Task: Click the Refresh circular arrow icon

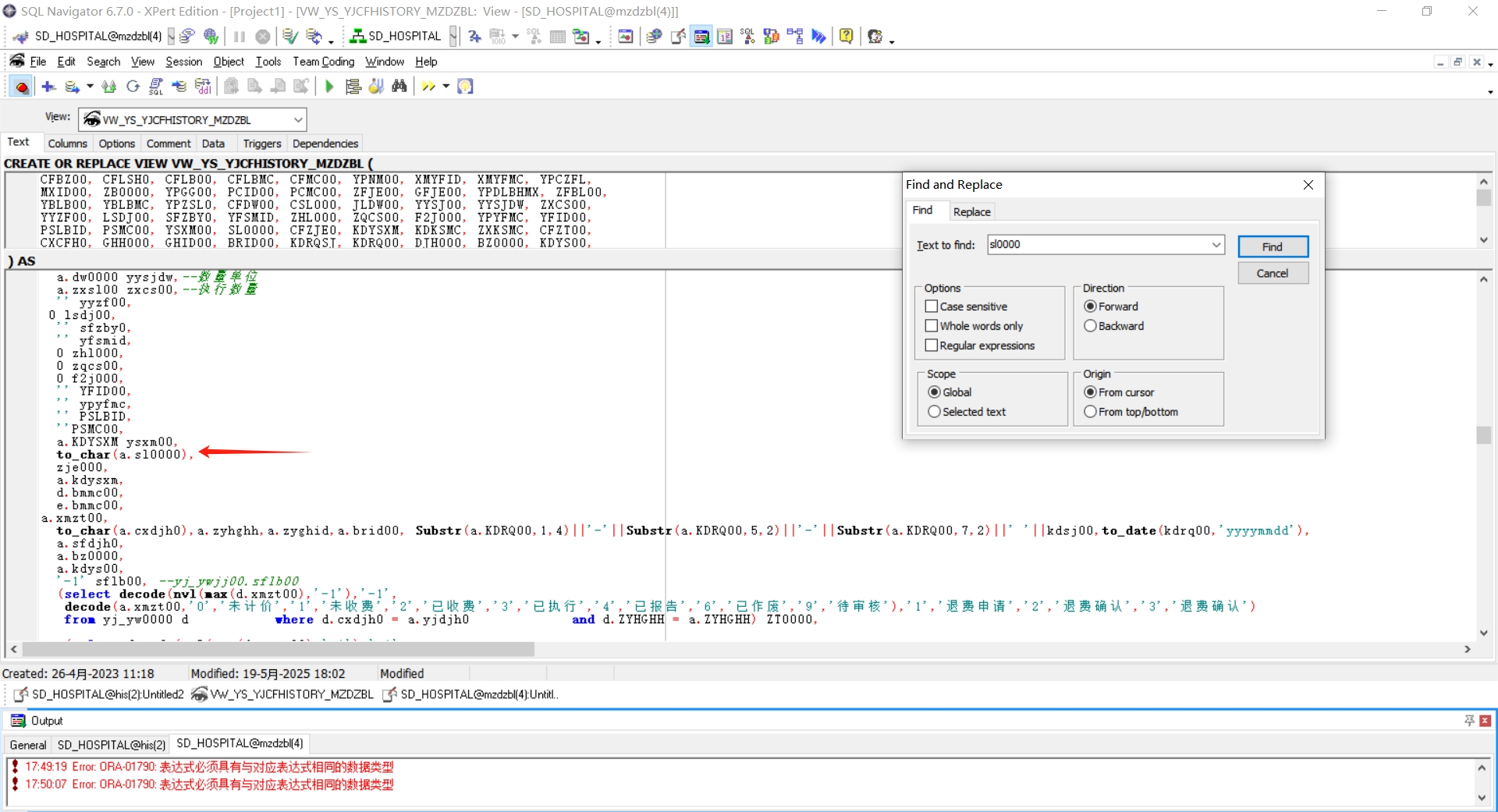Action: 133,87
